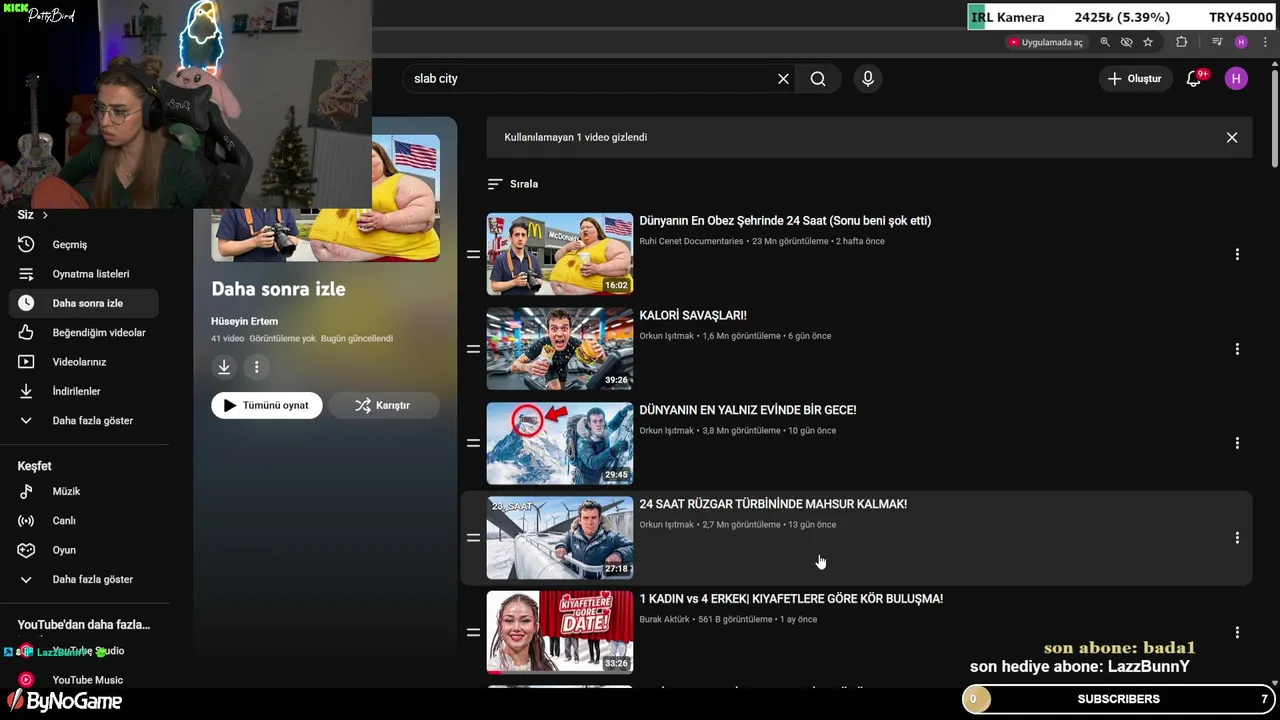Open '24 SAAT RÜZGAR TÜRBİNİNDE' video thumbnail
This screenshot has height=720, width=1280.
point(560,538)
